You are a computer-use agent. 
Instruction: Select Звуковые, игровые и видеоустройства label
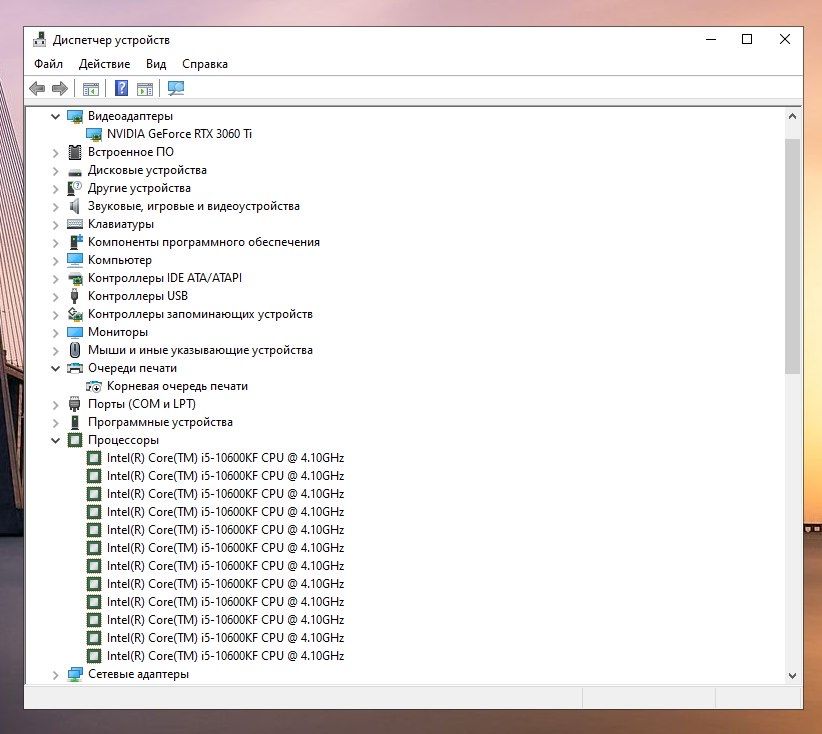[x=193, y=206]
